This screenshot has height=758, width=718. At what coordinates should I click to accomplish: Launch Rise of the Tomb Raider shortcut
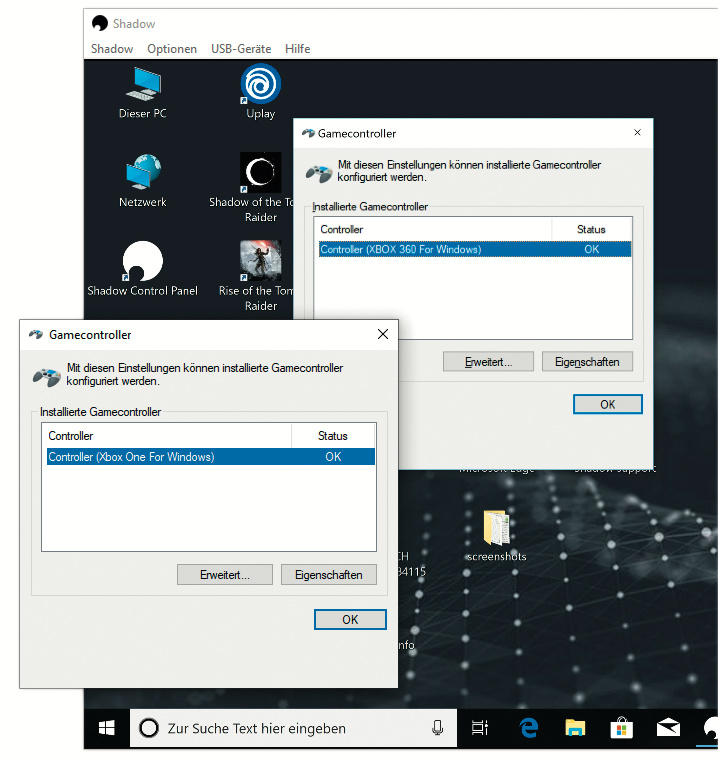tap(260, 264)
